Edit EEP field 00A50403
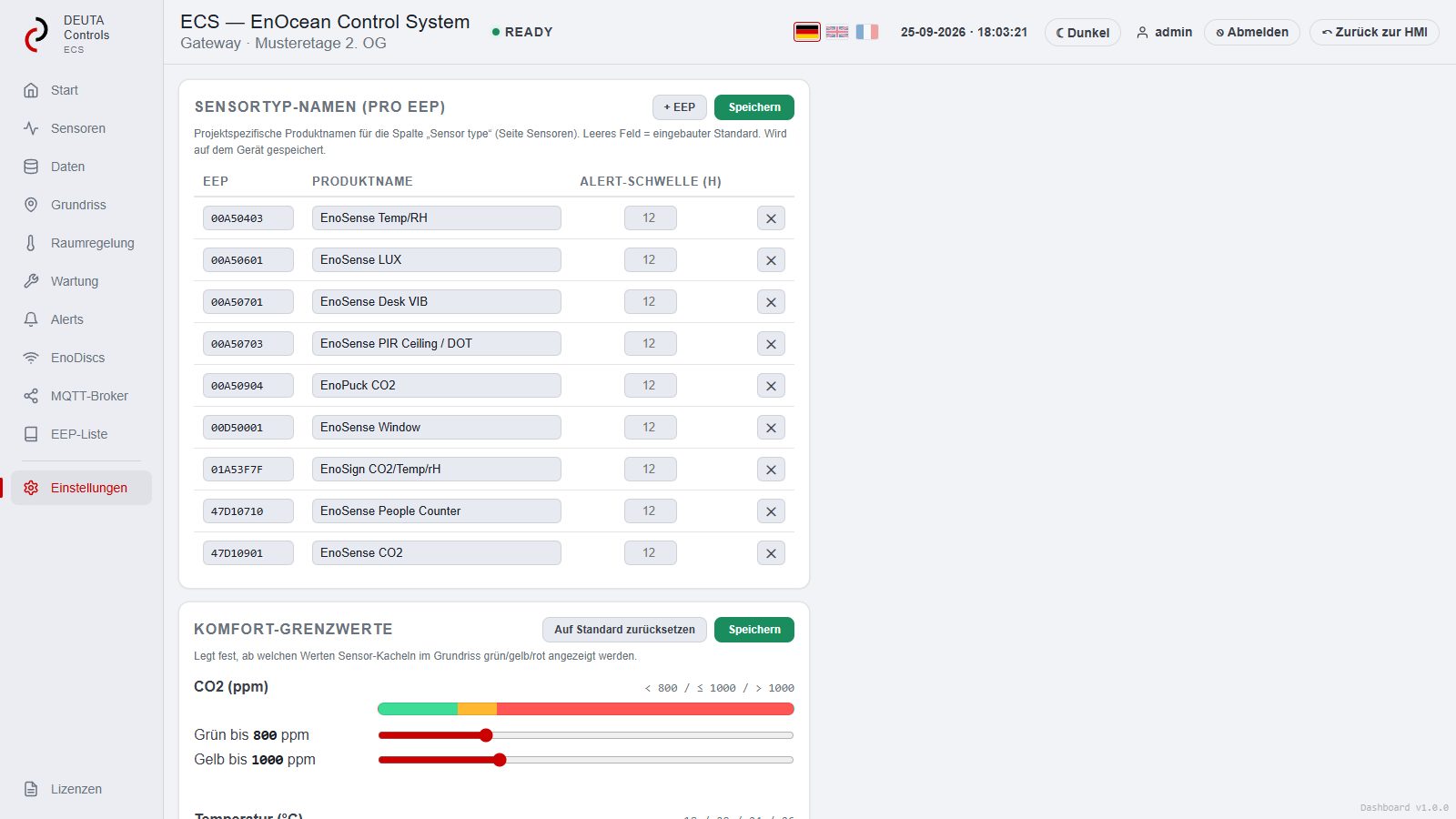Screen dimensions: 1456x819 (x=248, y=218)
